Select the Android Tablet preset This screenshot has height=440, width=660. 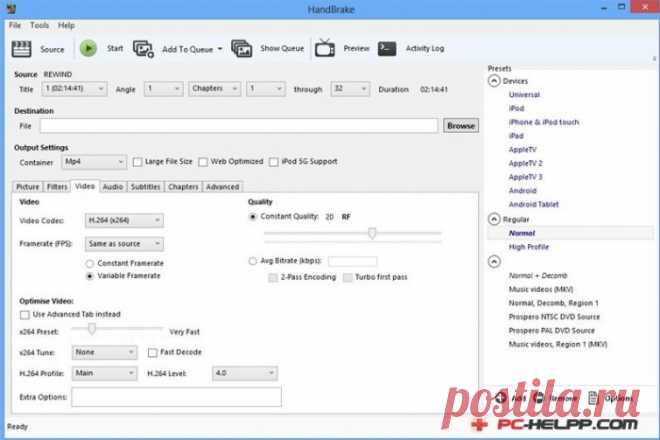pyautogui.click(x=534, y=205)
